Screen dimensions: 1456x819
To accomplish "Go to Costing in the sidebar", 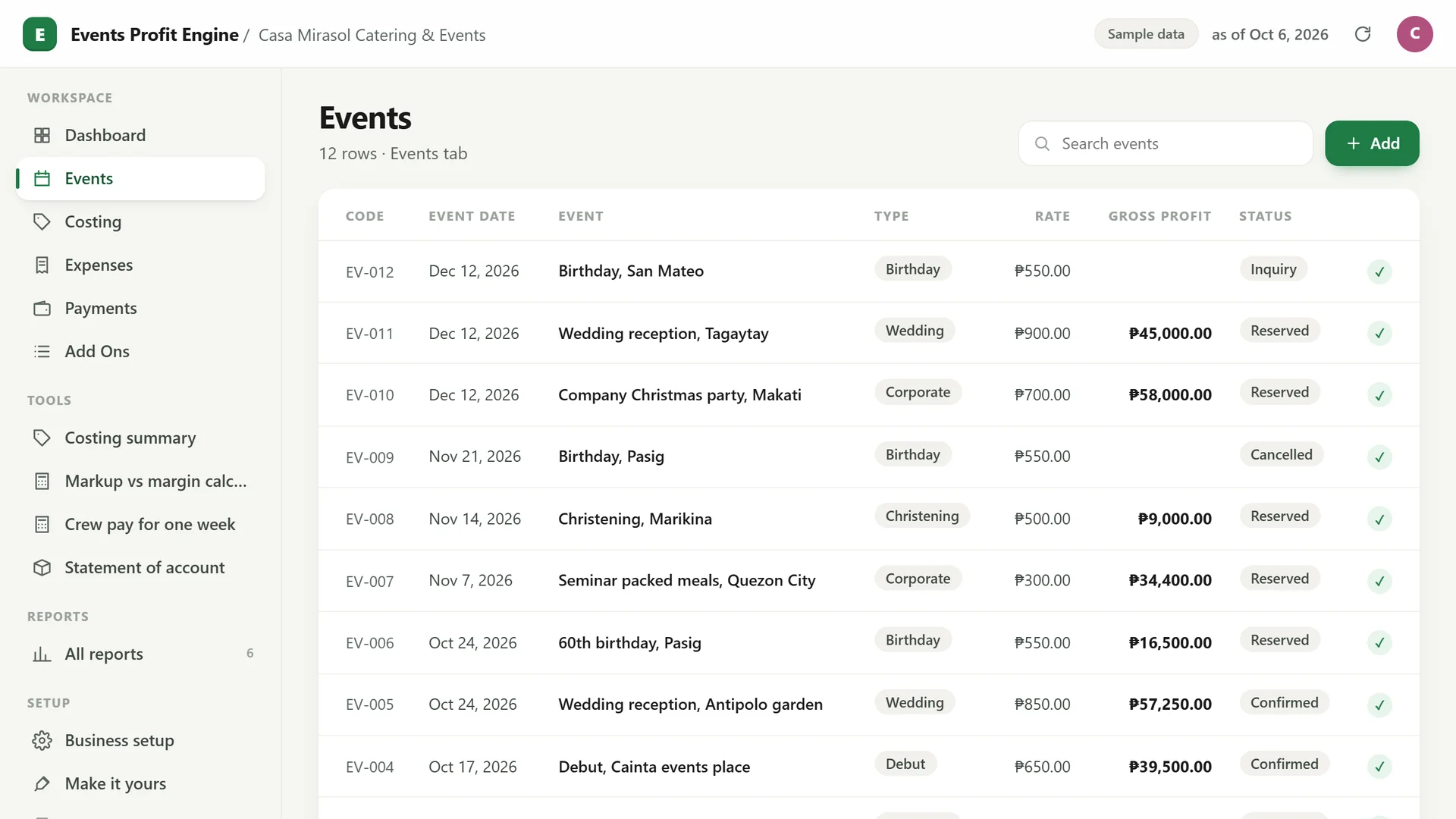I will coord(140,221).
